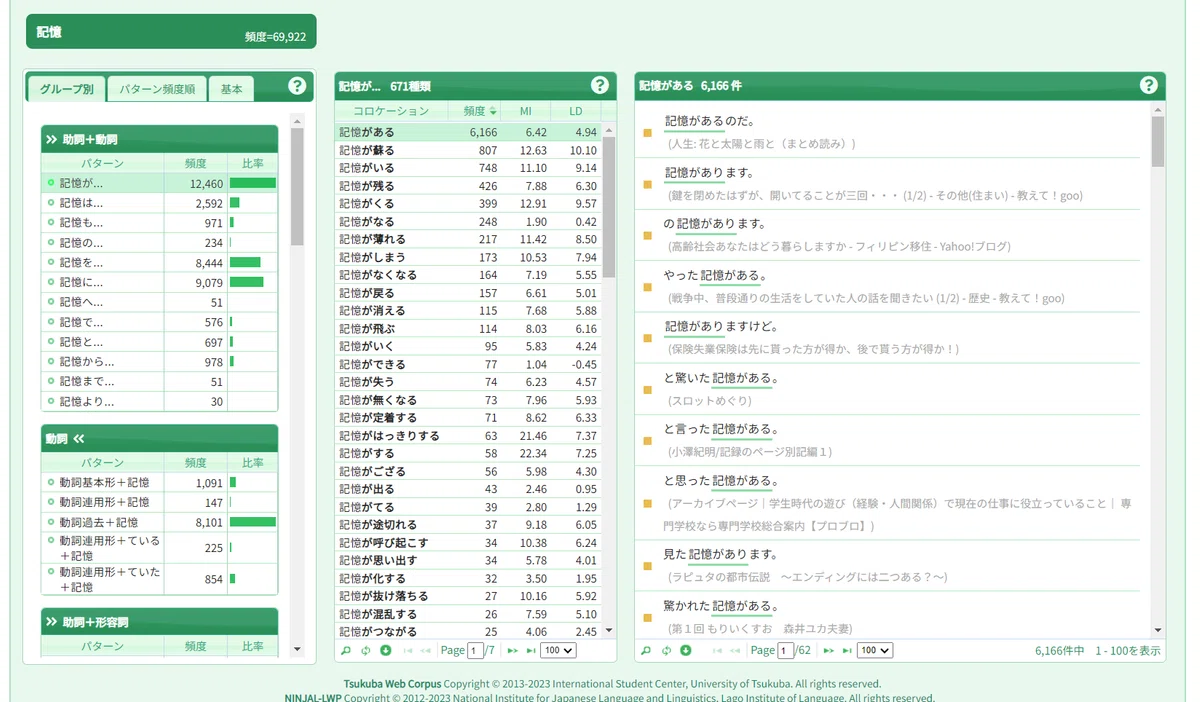
Task: Open help for the pattern group panel
Action: 297,86
